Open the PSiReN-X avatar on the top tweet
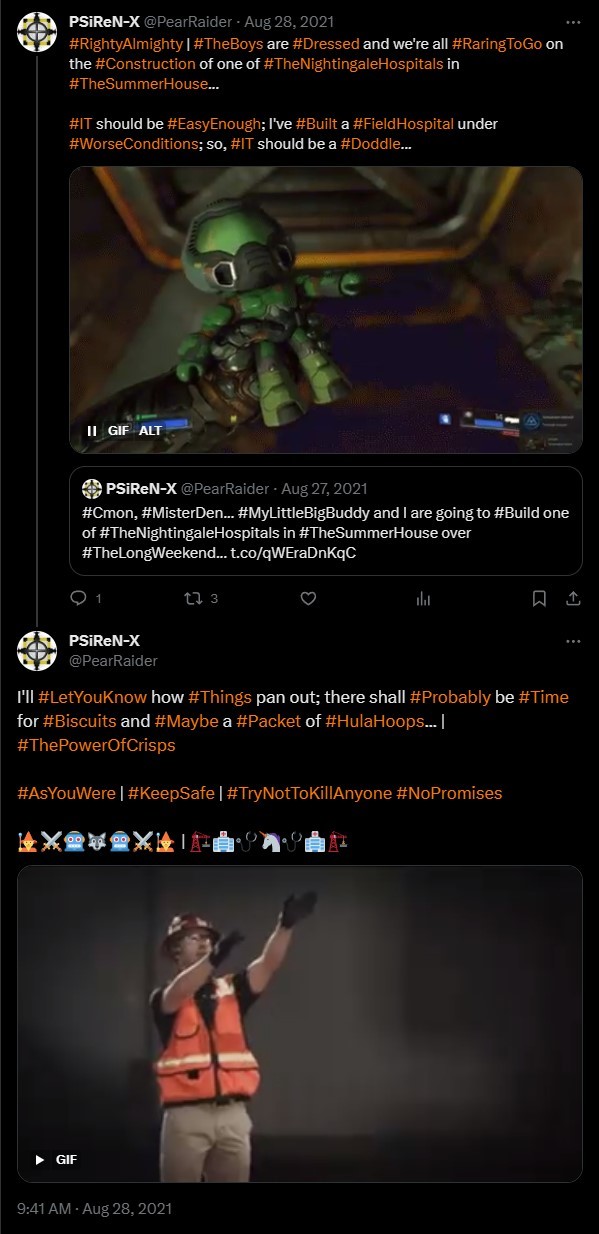 pos(37,32)
